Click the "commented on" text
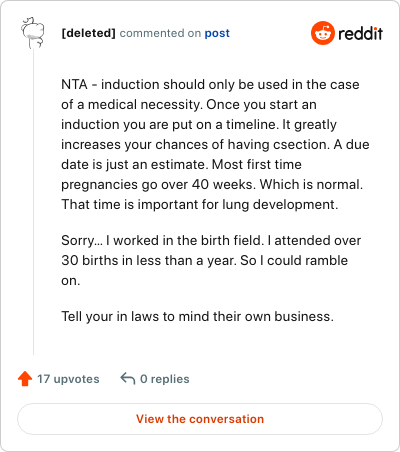This screenshot has height=452, width=400. coord(160,33)
